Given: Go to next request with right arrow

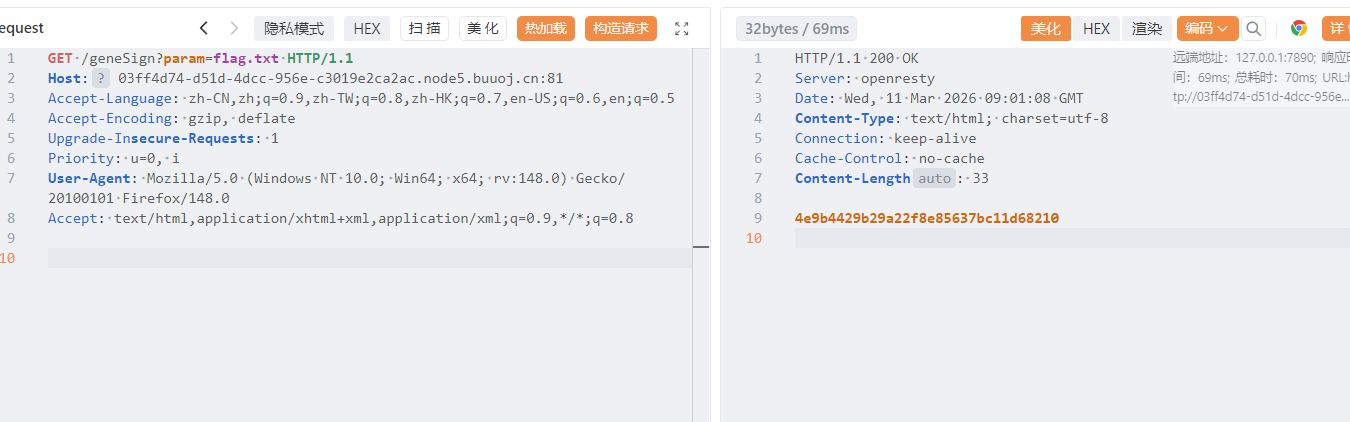Looking at the screenshot, I should coord(234,28).
